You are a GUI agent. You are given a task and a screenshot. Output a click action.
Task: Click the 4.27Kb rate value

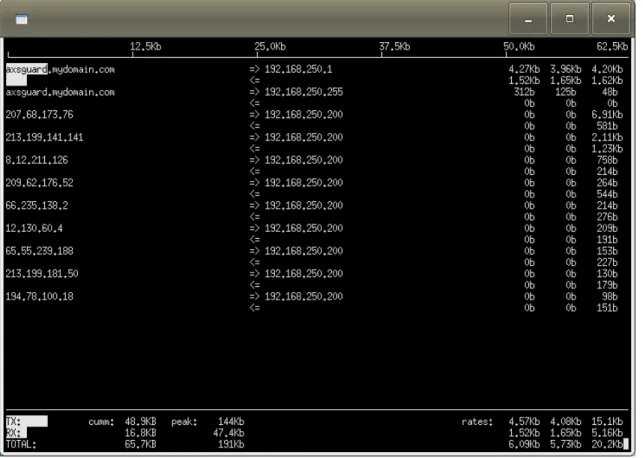(x=524, y=69)
